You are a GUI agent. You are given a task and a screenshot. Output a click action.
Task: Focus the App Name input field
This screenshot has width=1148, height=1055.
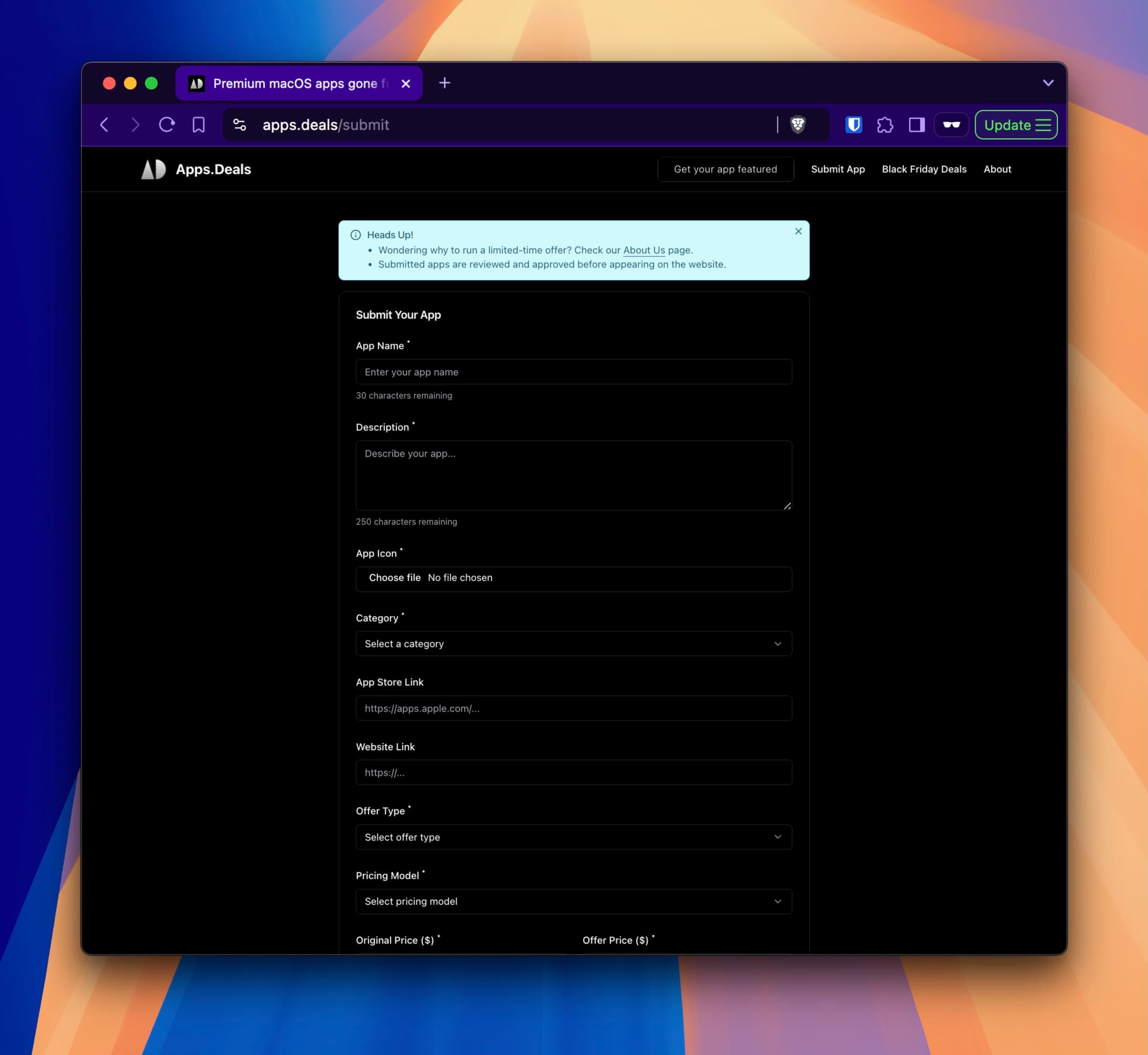coord(573,372)
